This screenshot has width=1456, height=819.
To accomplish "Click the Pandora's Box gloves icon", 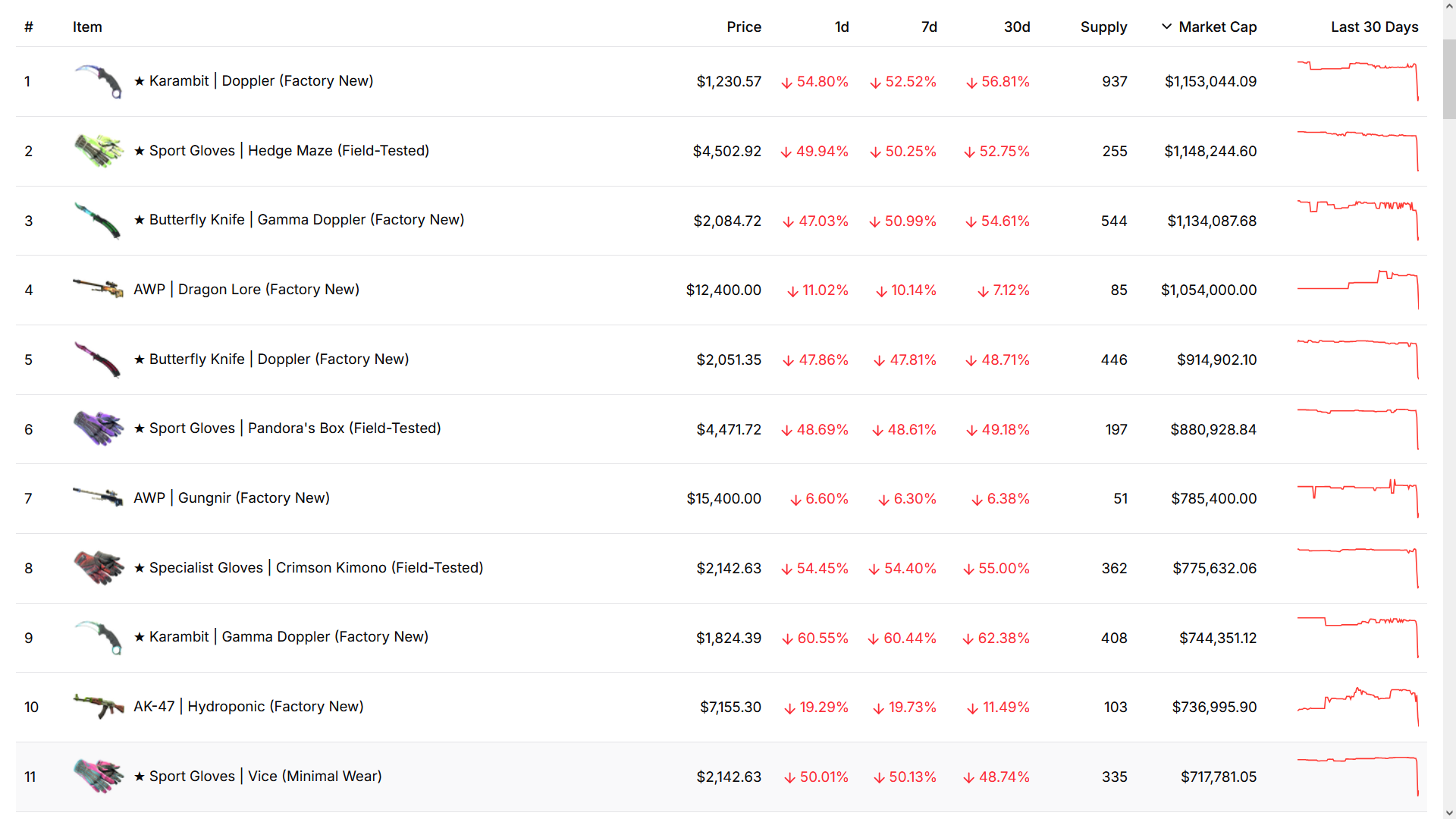I will [x=99, y=428].
